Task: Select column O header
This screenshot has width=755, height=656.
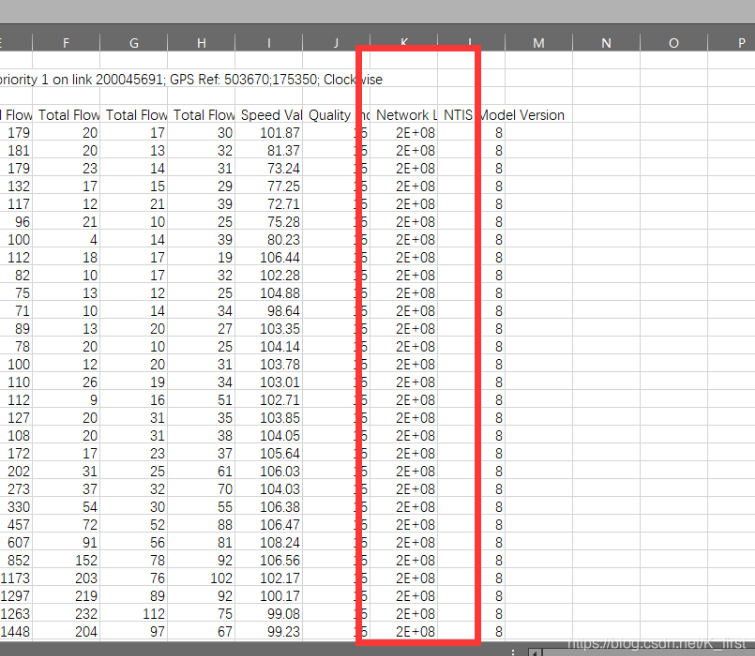Action: [674, 42]
